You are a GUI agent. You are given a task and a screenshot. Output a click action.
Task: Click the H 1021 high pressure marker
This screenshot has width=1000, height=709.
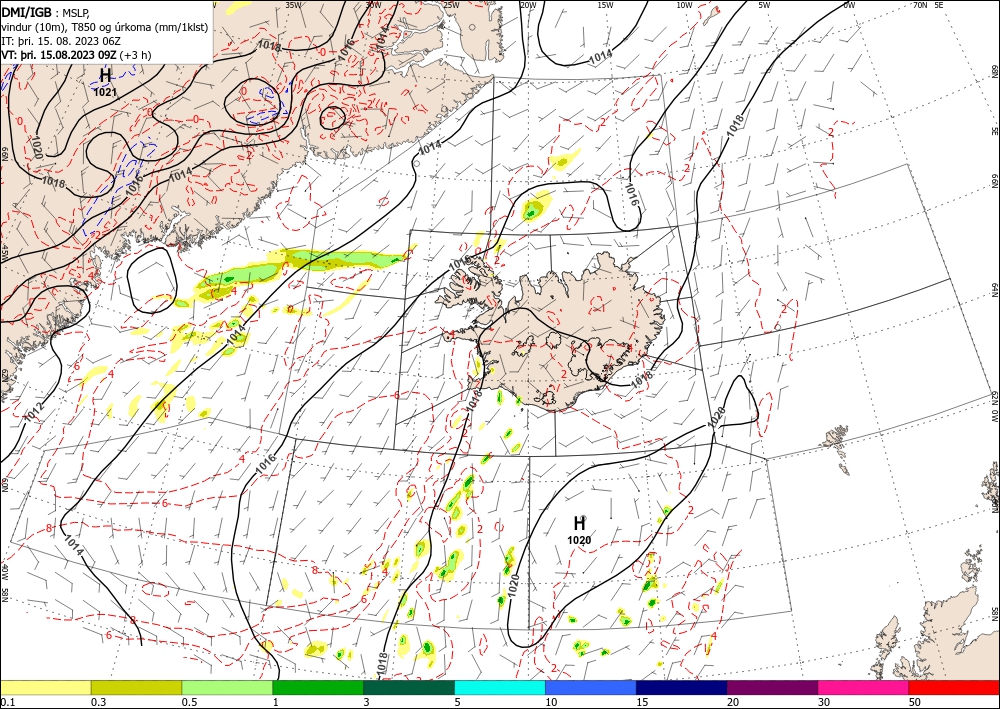click(105, 83)
